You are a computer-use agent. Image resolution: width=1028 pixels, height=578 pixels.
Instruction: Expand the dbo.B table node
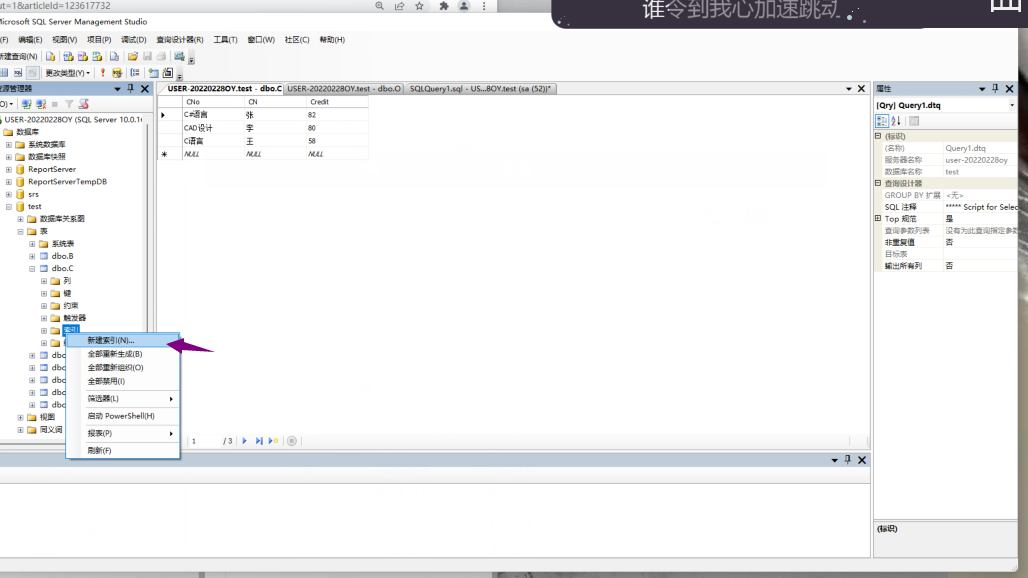tap(30, 255)
